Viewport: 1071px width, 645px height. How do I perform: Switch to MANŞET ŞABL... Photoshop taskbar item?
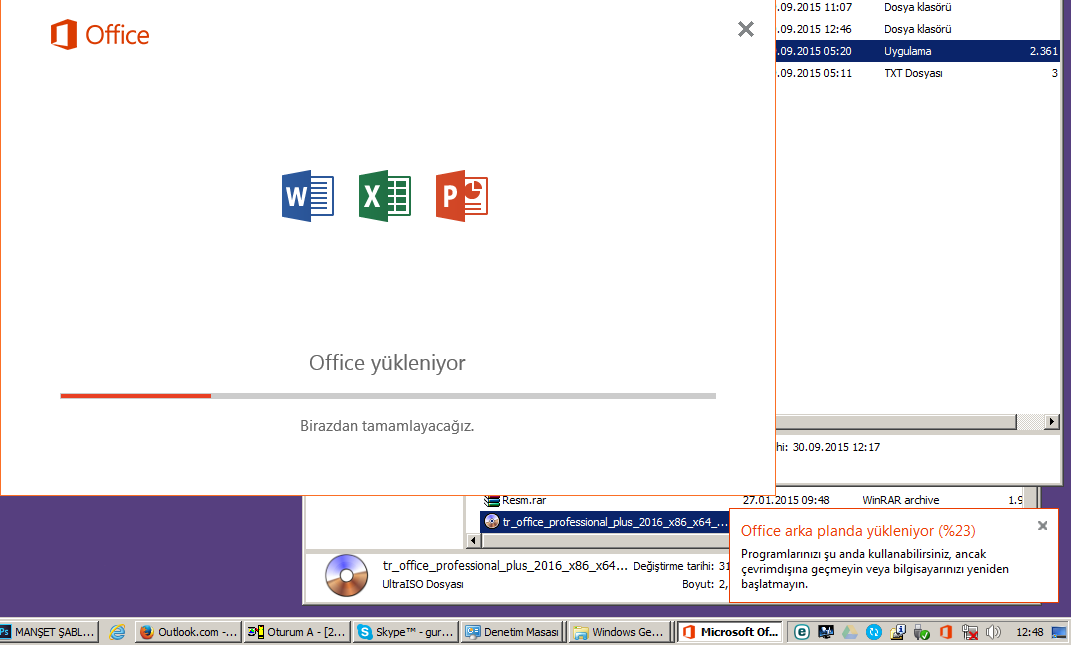pyautogui.click(x=49, y=632)
